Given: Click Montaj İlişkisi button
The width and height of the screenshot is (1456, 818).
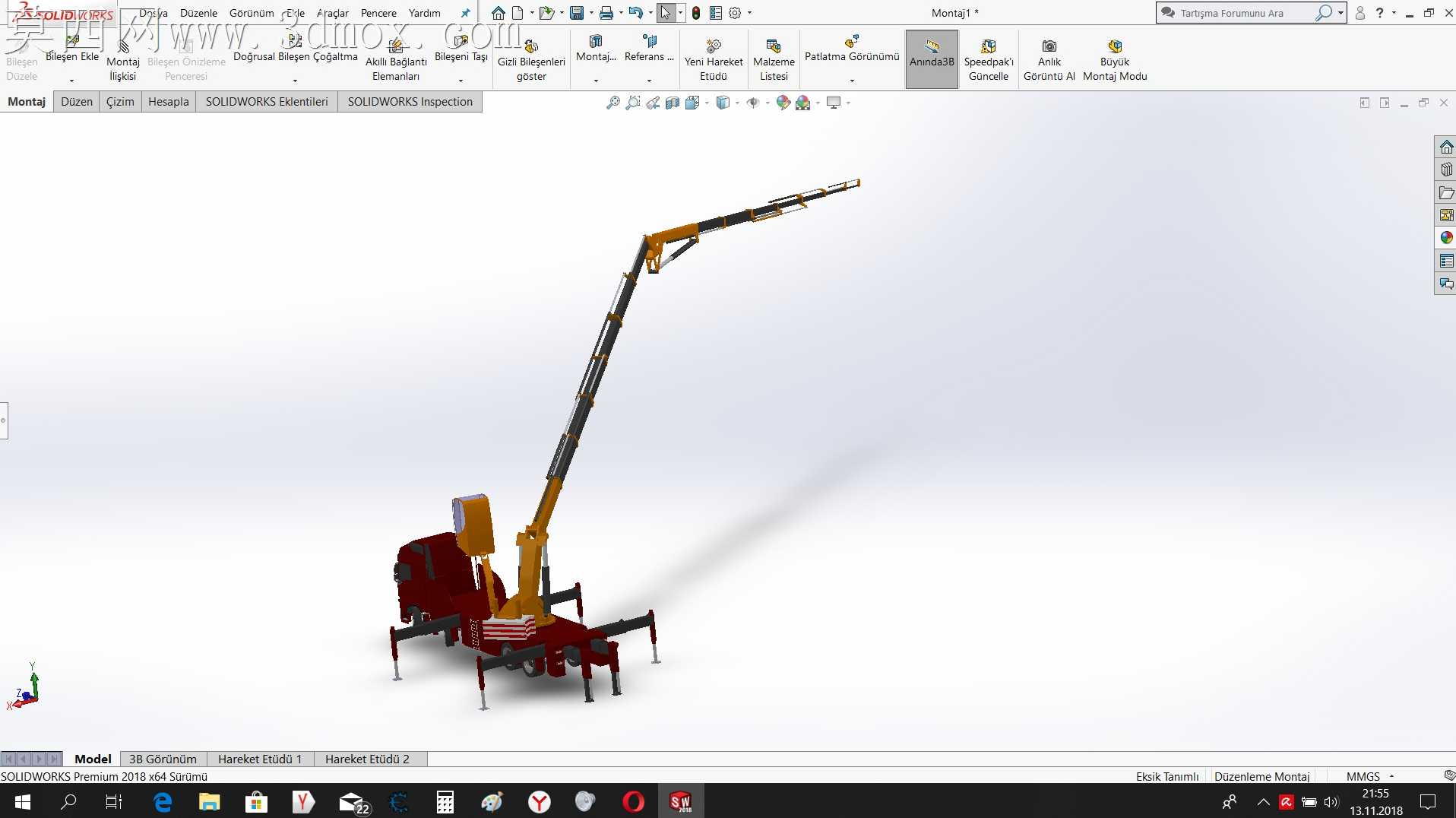Looking at the screenshot, I should (x=122, y=59).
